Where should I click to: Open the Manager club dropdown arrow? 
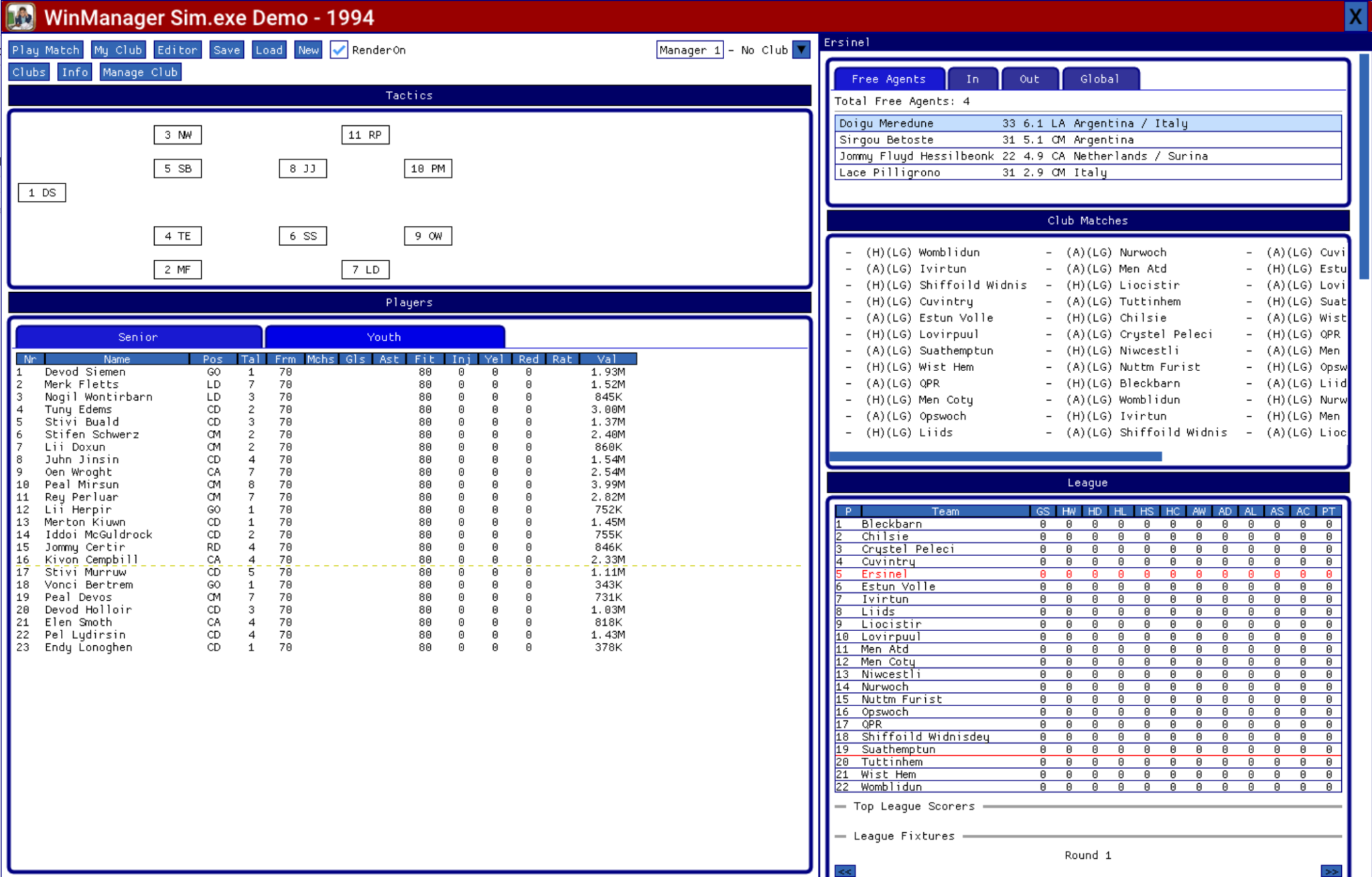click(x=801, y=50)
